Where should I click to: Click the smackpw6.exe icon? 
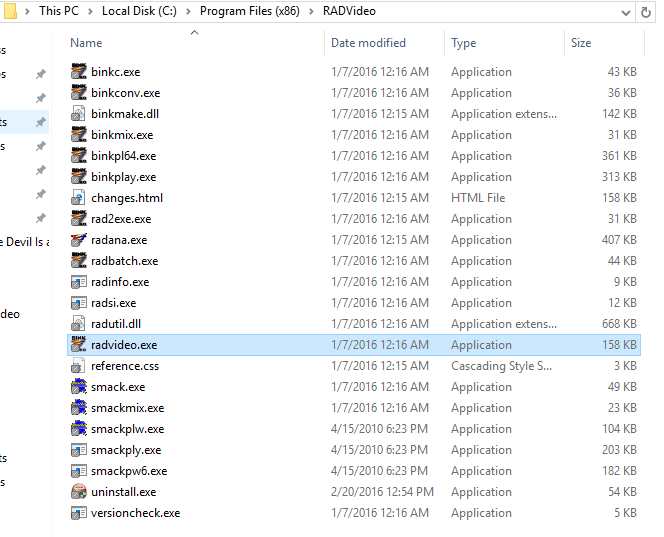pyautogui.click(x=79, y=471)
